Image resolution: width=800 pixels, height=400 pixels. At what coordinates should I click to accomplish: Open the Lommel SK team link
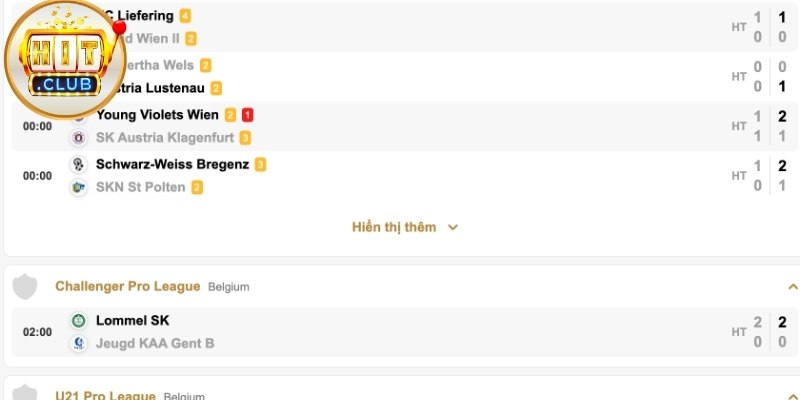[132, 321]
